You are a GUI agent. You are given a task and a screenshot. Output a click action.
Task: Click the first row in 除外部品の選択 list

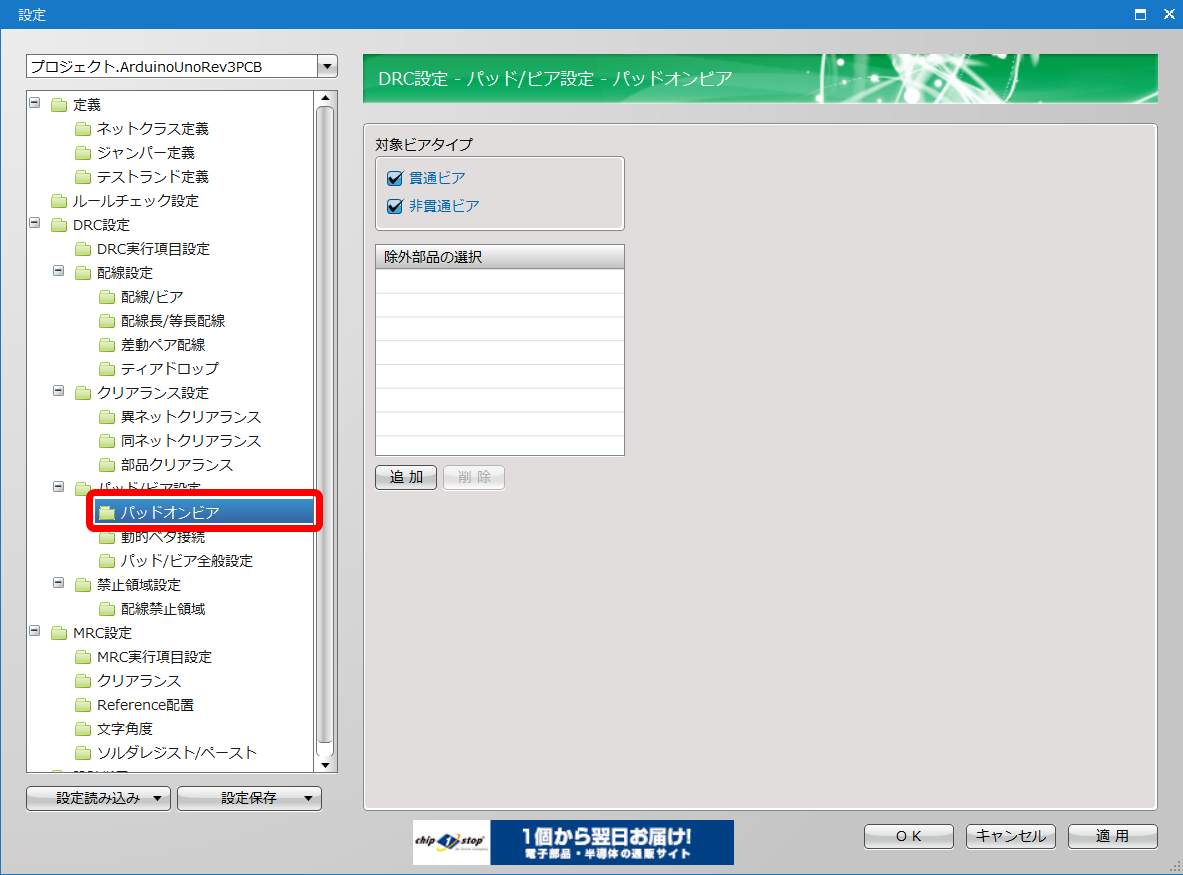point(499,281)
